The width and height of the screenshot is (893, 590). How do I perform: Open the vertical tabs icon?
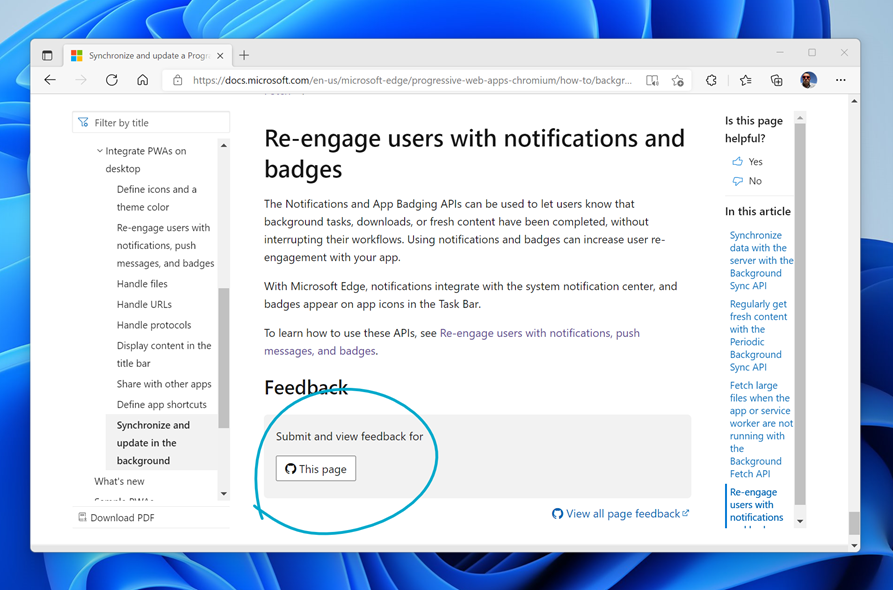[x=47, y=55]
